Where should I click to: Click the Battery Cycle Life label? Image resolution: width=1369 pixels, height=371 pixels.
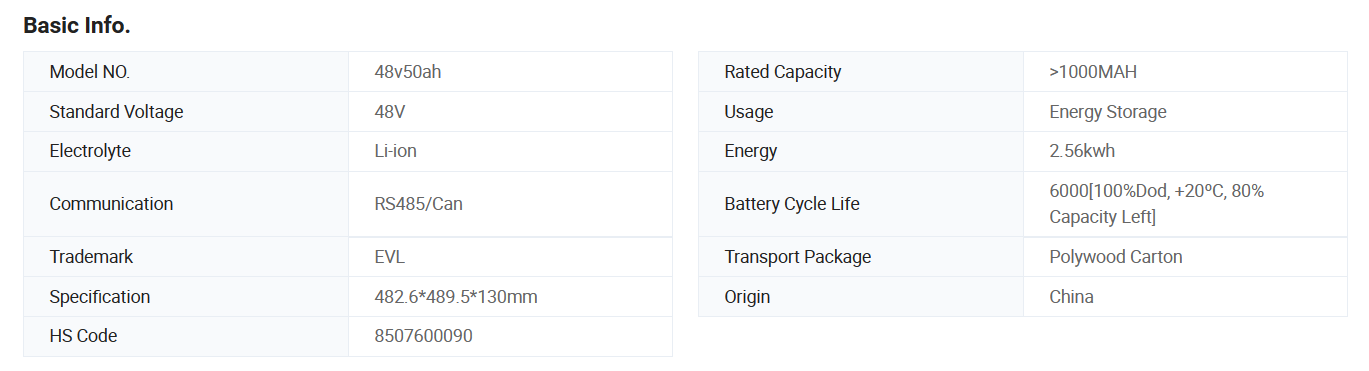pos(792,204)
